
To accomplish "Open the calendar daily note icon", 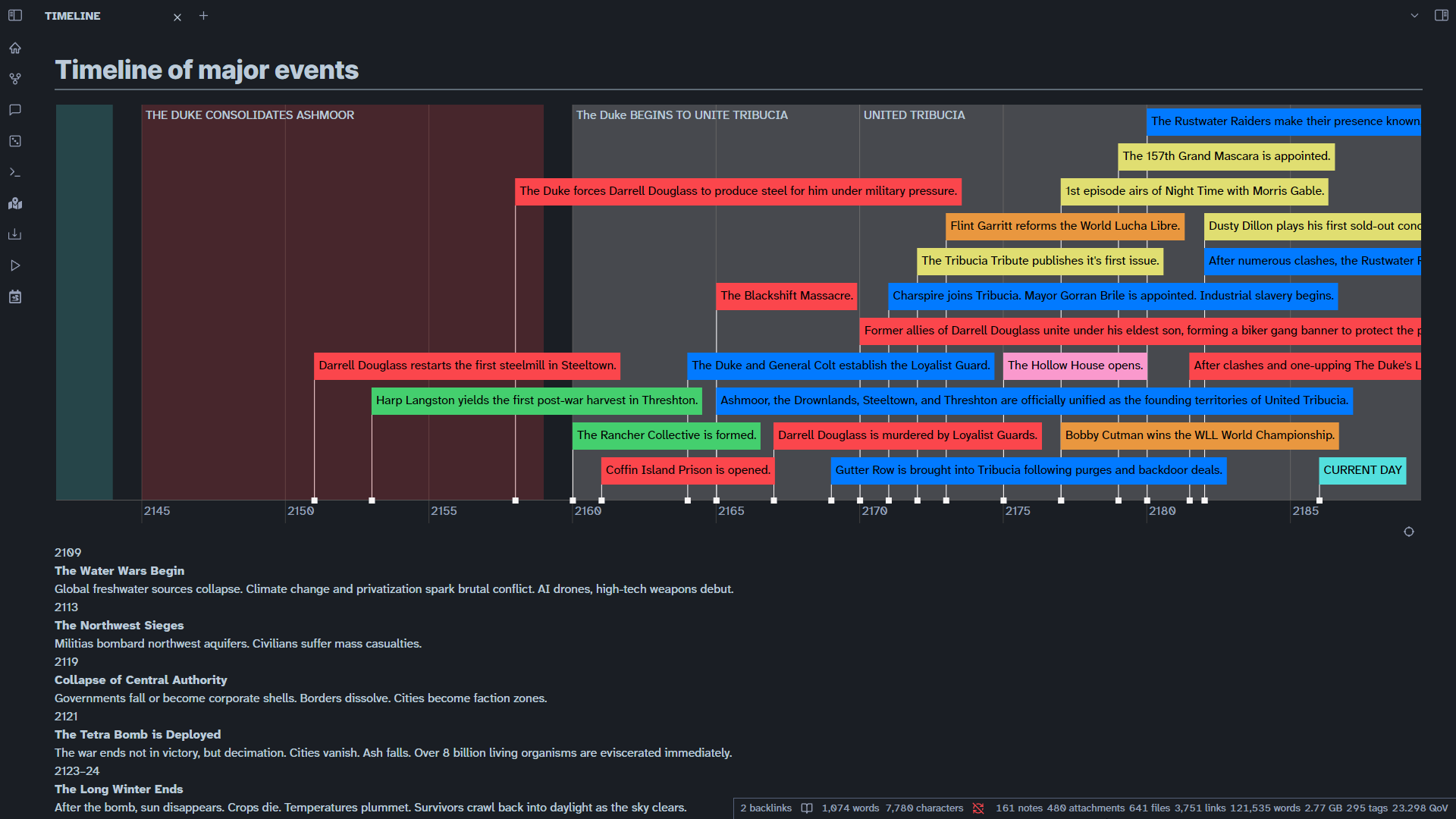I will coord(15,297).
